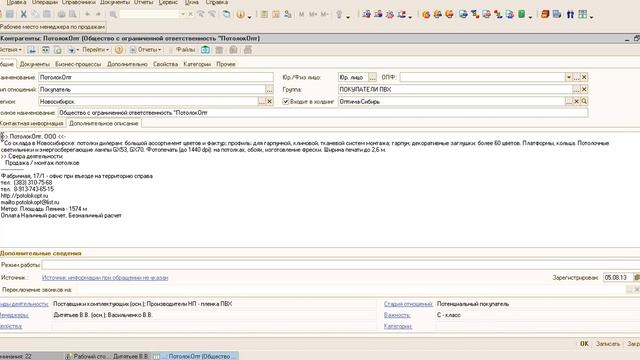This screenshot has height=360, width=640.
Task: Open the calendar picker beside Зарегистрирован date
Action: coord(636,277)
